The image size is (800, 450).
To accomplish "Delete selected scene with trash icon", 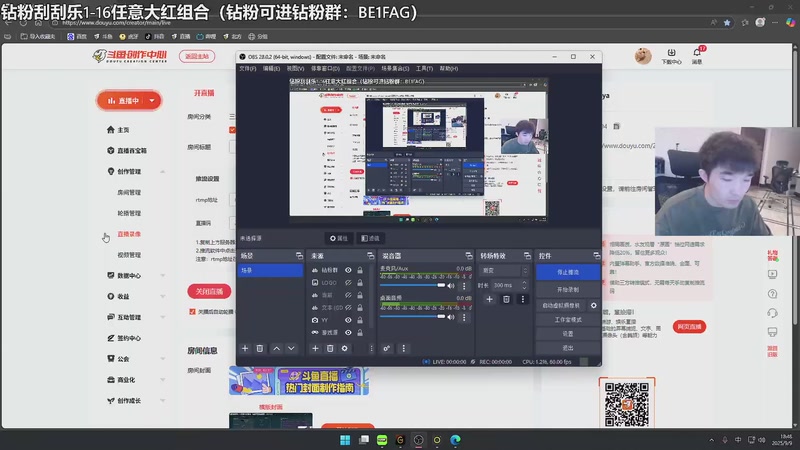I will pos(260,348).
